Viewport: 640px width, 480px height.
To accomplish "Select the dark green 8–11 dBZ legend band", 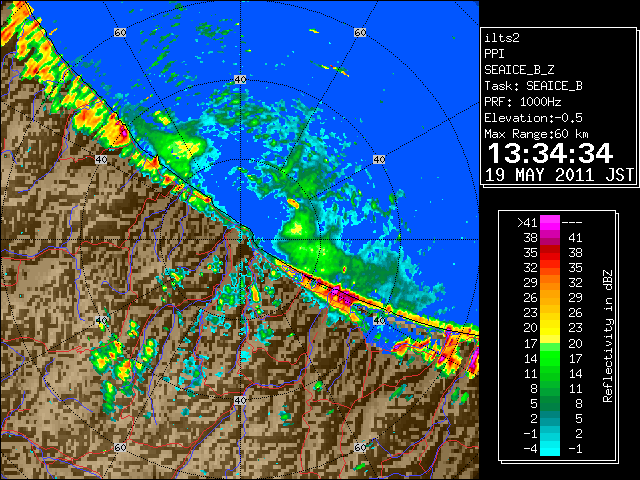I will [550, 388].
